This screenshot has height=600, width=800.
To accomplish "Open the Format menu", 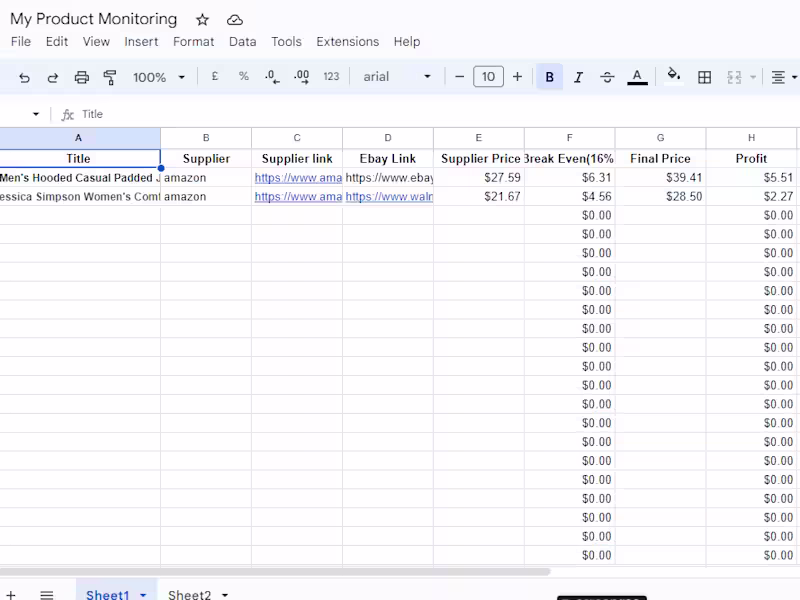I will 193,41.
